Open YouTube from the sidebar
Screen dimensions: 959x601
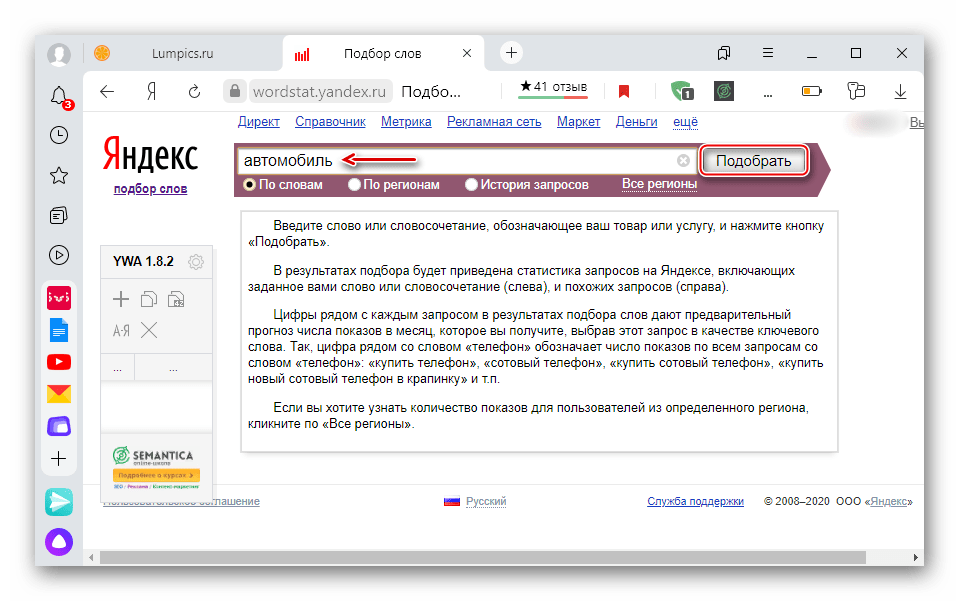[59, 362]
